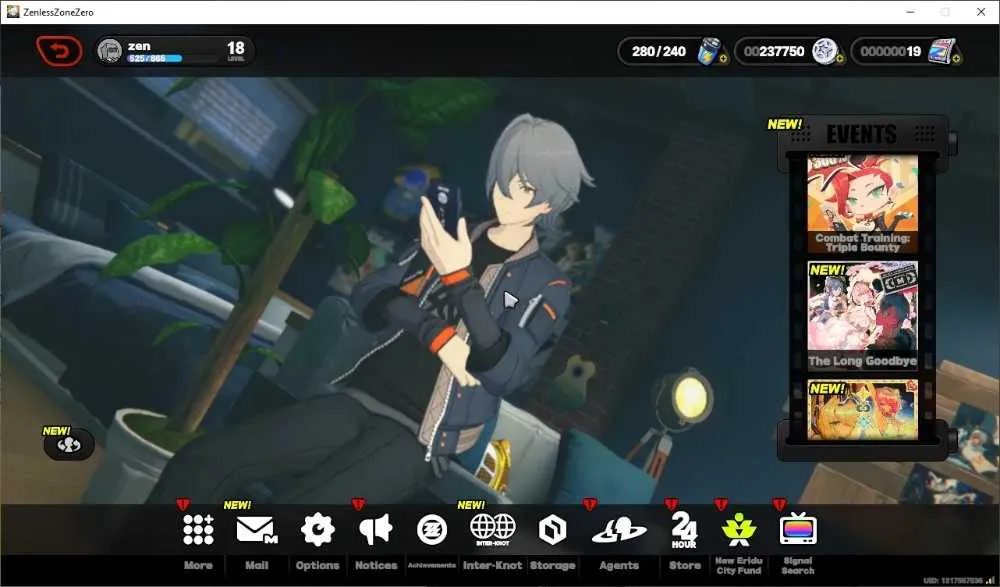Click the Polychrome currency plus icon

[x=957, y=59]
